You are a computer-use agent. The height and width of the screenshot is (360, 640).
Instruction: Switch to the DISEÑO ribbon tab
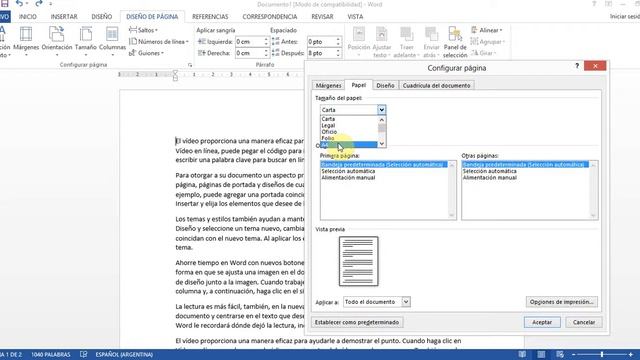[x=102, y=17]
